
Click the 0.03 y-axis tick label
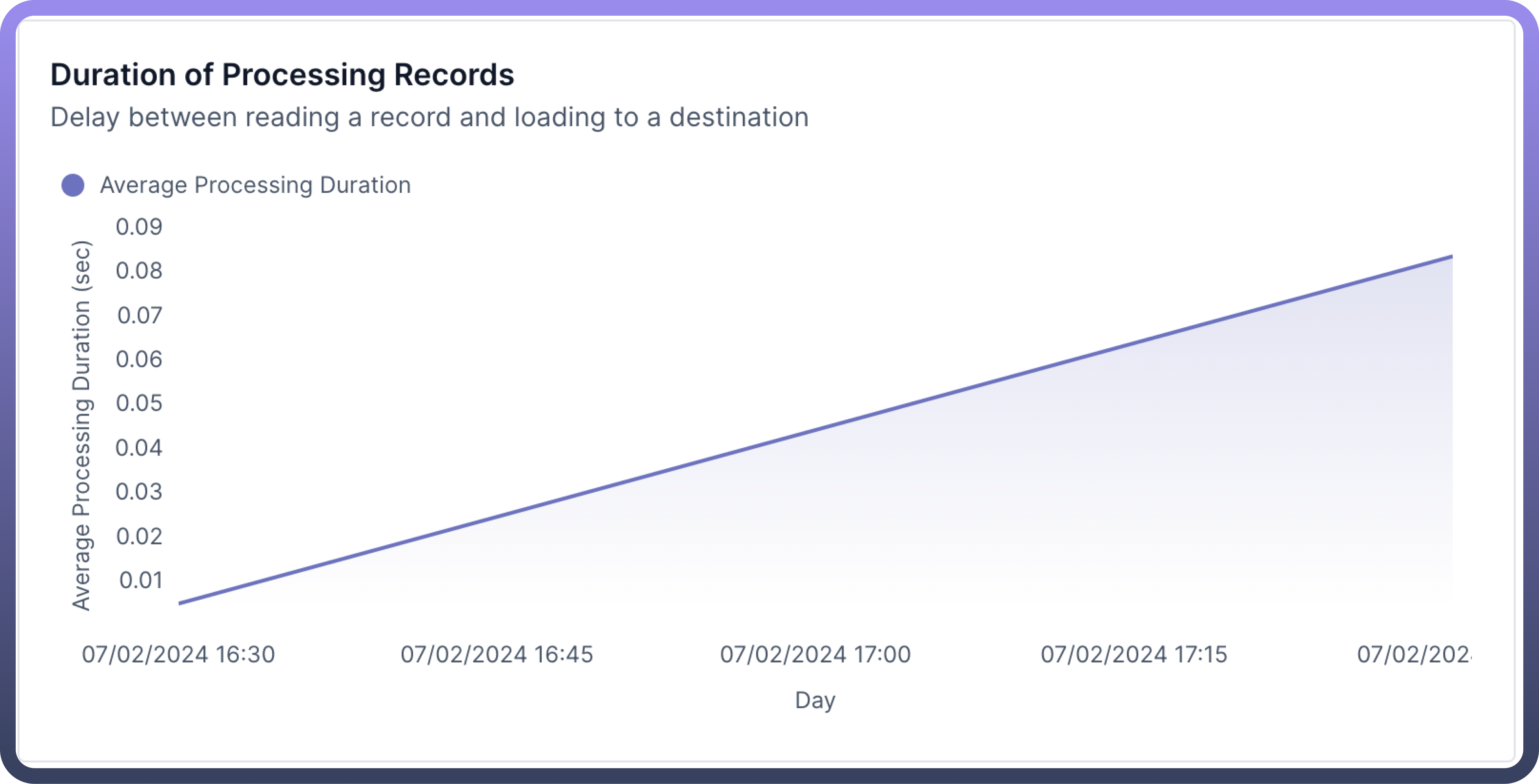click(139, 492)
